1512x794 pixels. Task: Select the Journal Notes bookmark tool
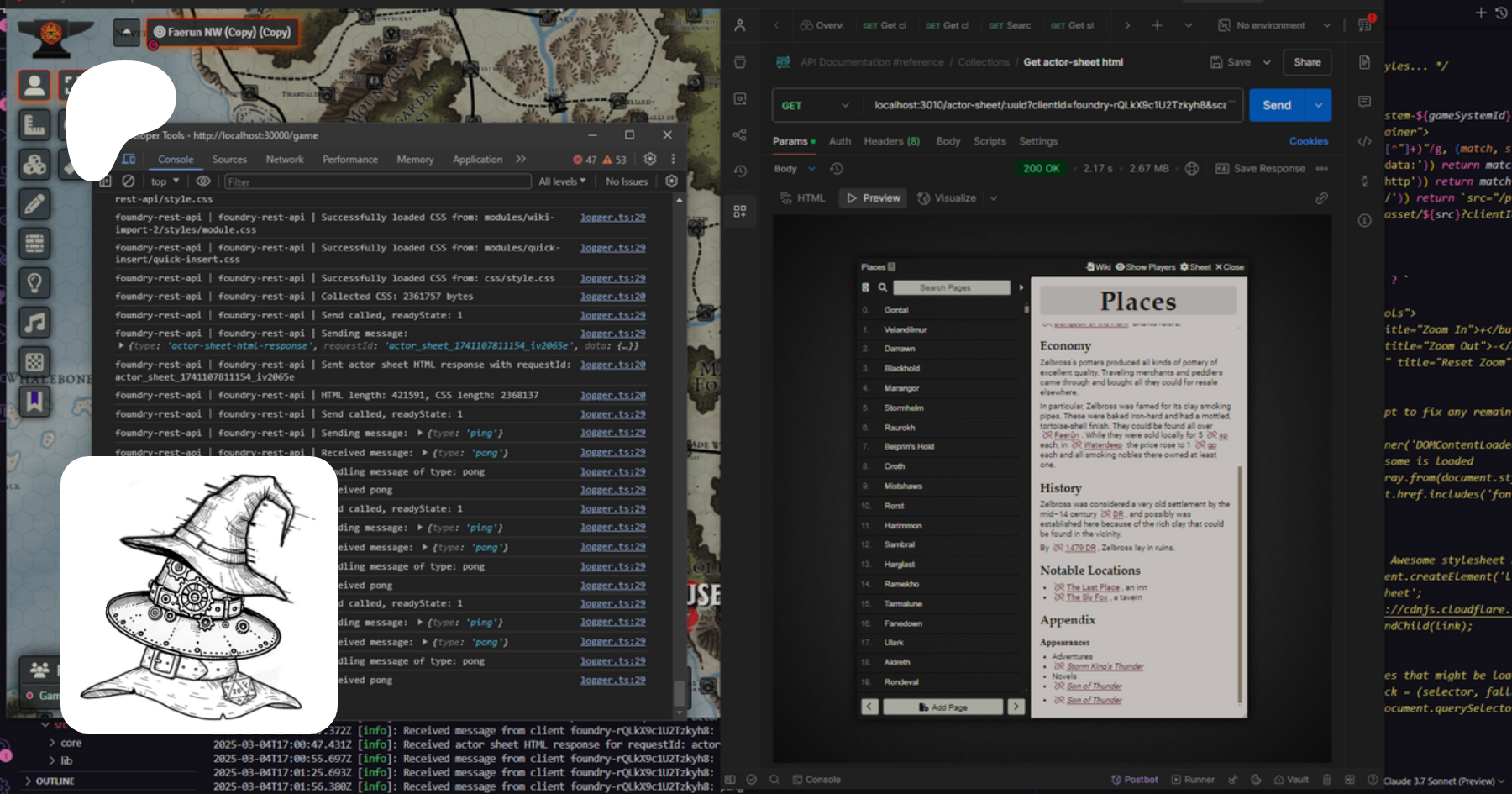[x=34, y=401]
